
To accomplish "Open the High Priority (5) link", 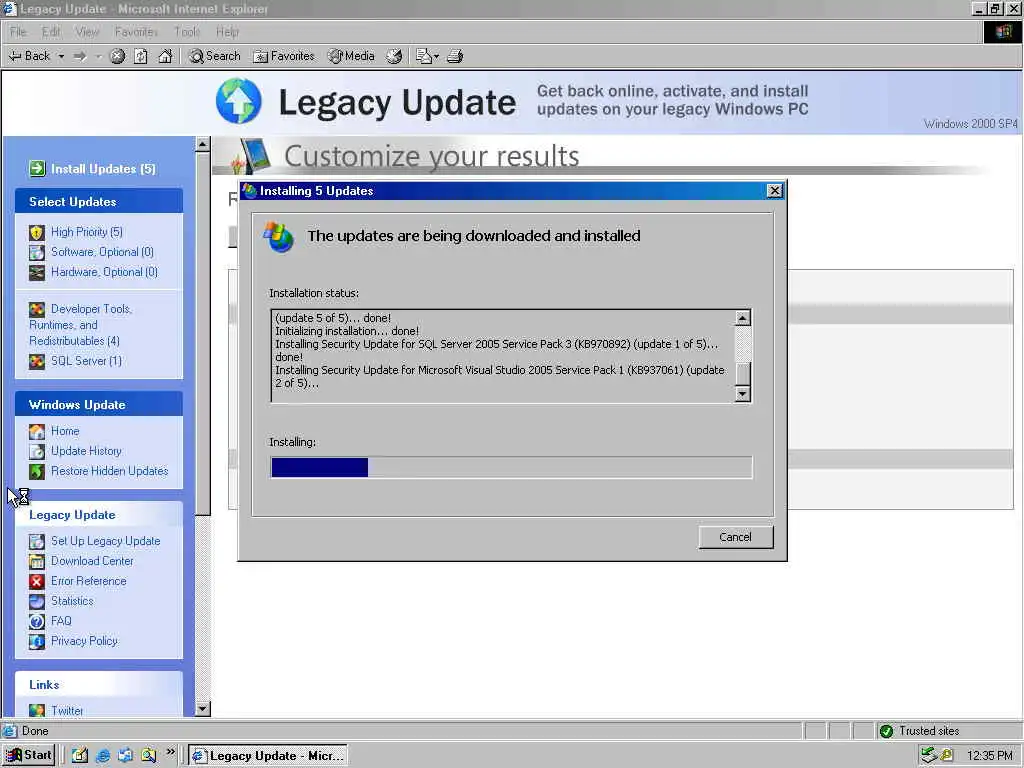I will click(x=87, y=232).
